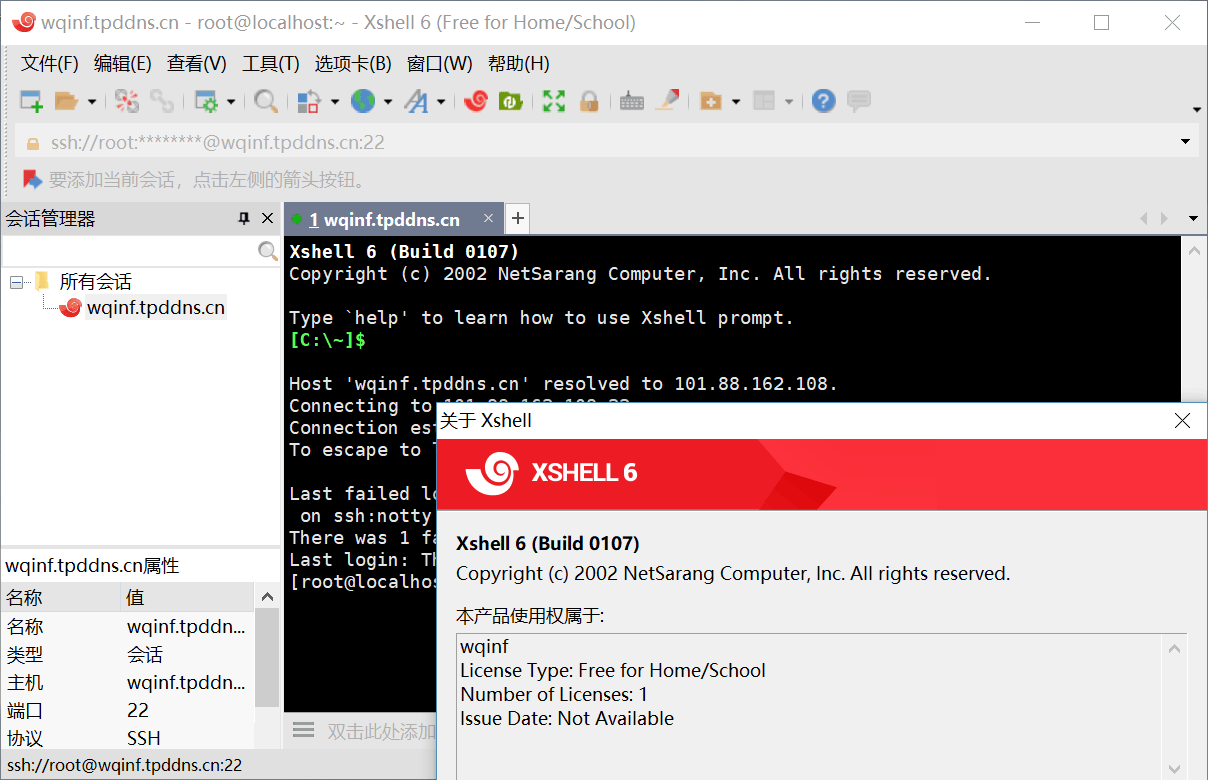This screenshot has width=1208, height=780.
Task: Close the 关于 Xshell dialog
Action: pos(1182,421)
